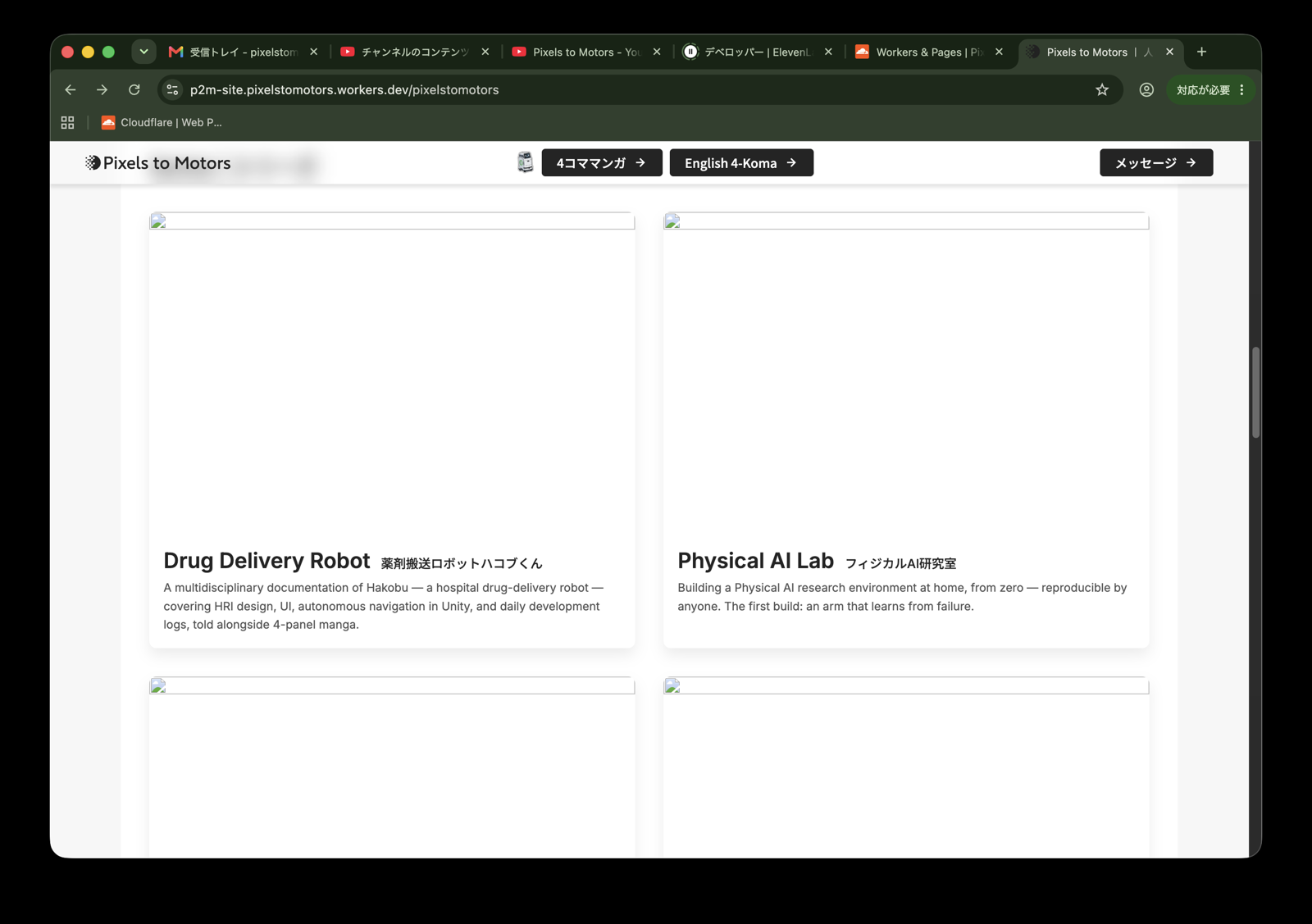This screenshot has height=924, width=1312.
Task: Open the メッセージ button
Action: pyautogui.click(x=1156, y=162)
